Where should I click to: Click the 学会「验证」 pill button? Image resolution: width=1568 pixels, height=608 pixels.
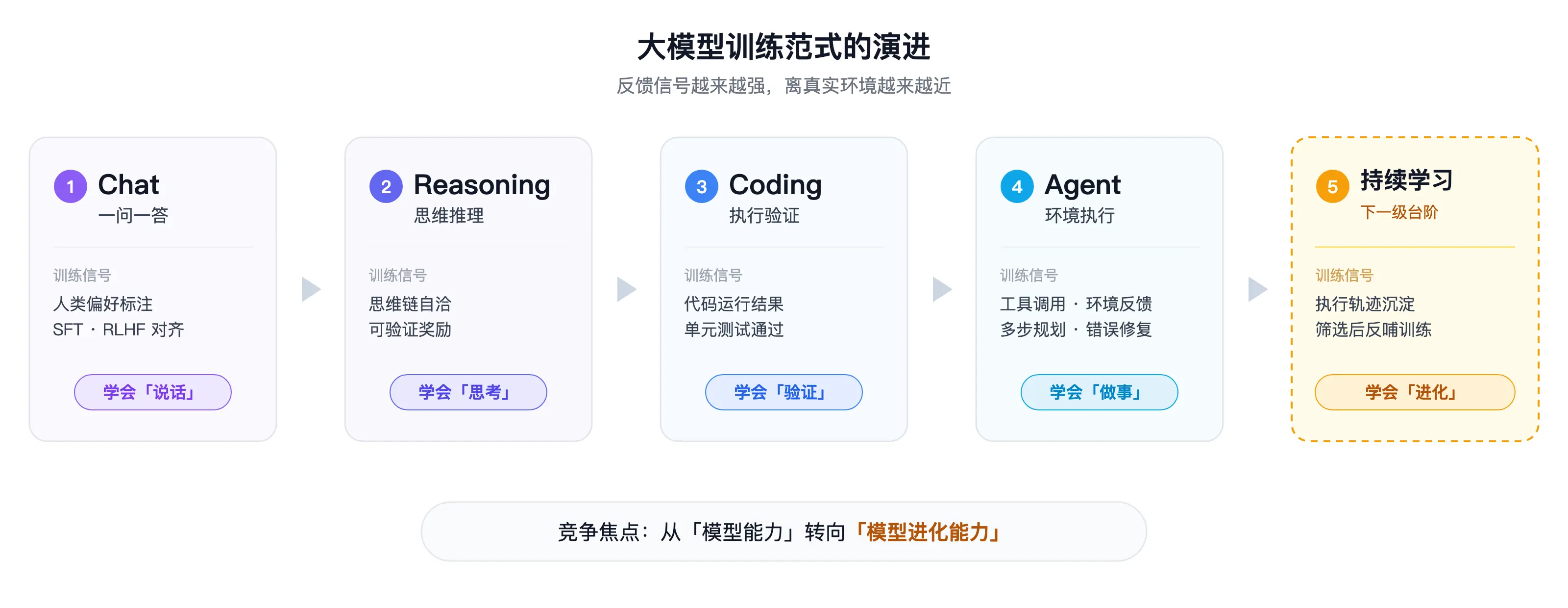pyautogui.click(x=784, y=392)
